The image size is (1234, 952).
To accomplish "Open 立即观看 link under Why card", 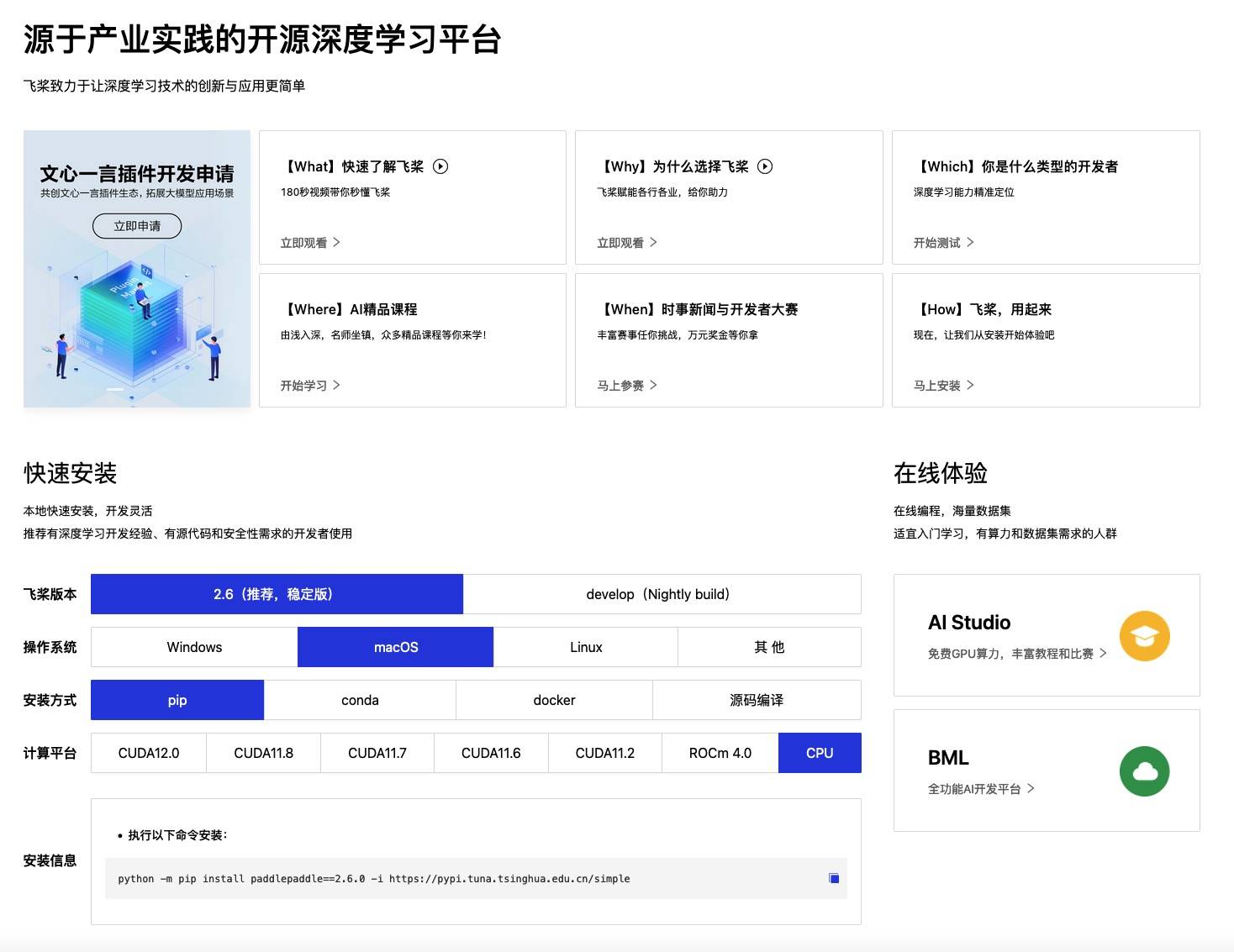I will pos(627,243).
